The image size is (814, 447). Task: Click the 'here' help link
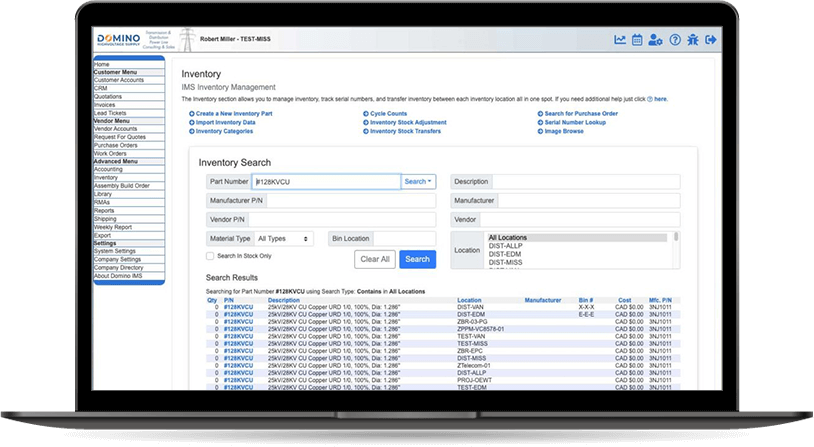click(x=661, y=99)
